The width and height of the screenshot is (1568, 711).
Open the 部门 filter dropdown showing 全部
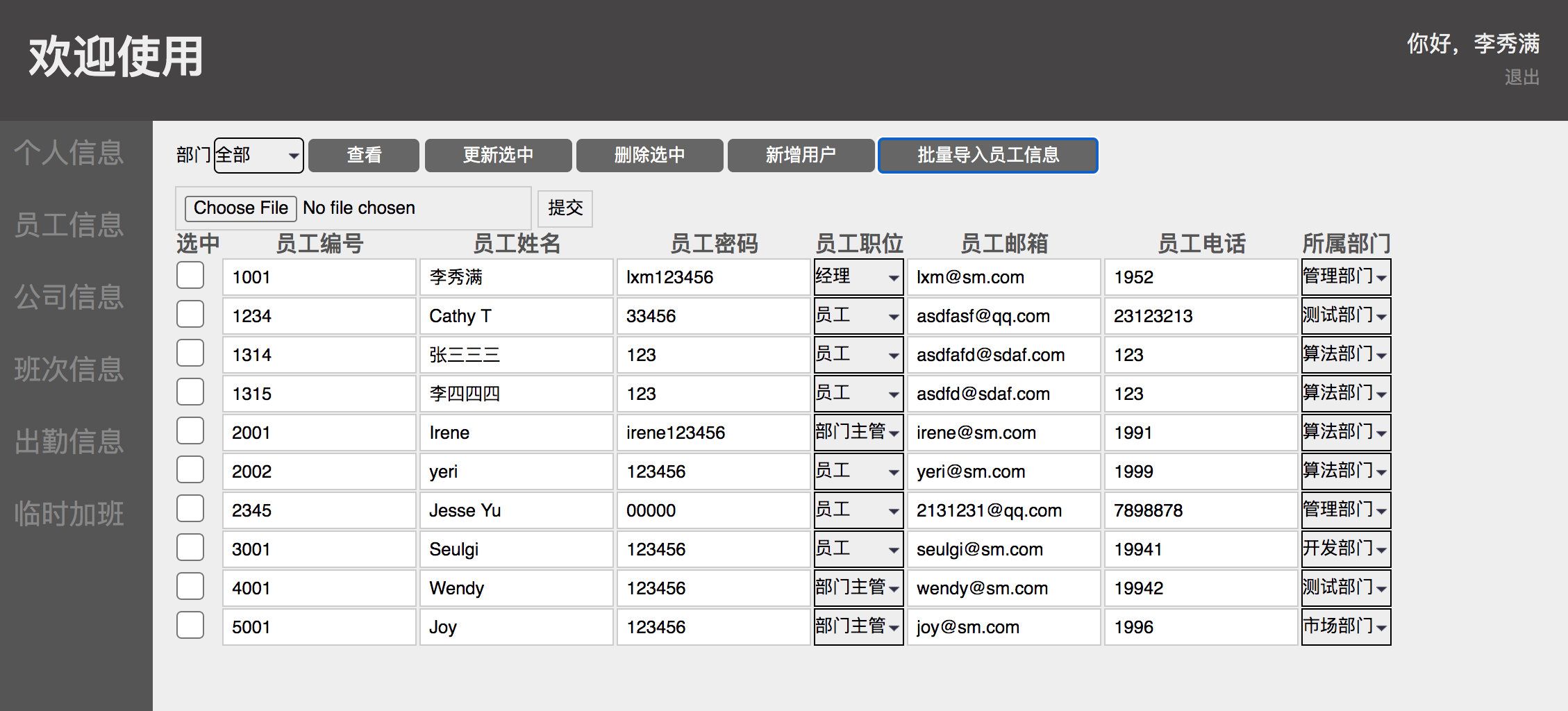click(258, 155)
